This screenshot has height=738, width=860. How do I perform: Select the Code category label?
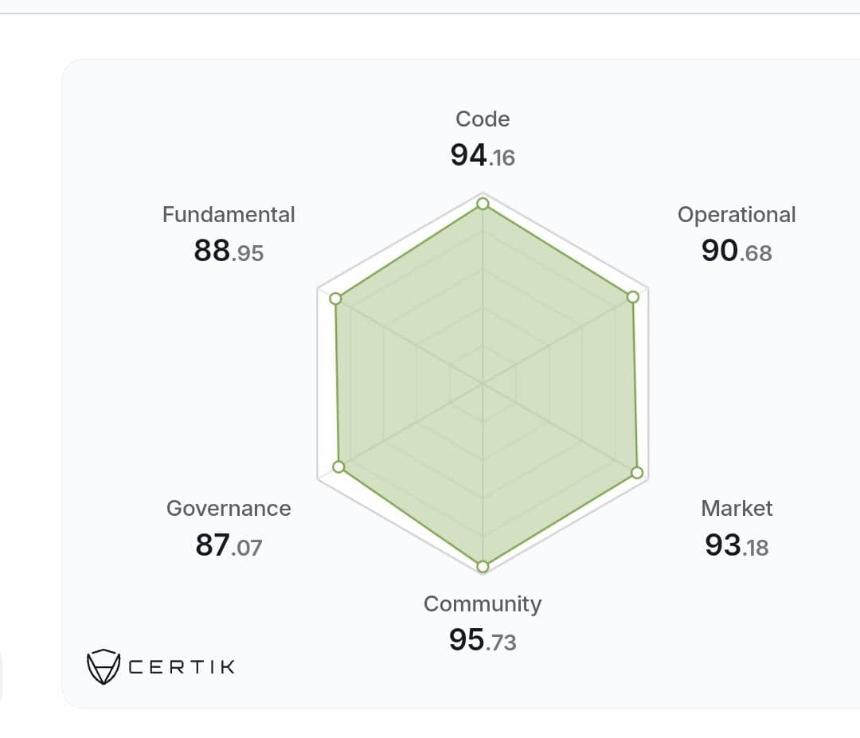(x=483, y=119)
